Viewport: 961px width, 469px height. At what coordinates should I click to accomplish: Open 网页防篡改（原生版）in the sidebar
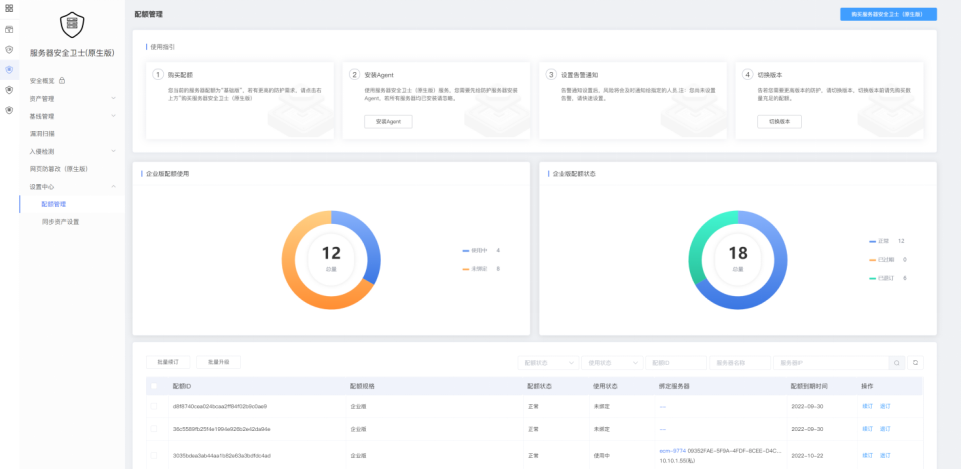(59, 169)
